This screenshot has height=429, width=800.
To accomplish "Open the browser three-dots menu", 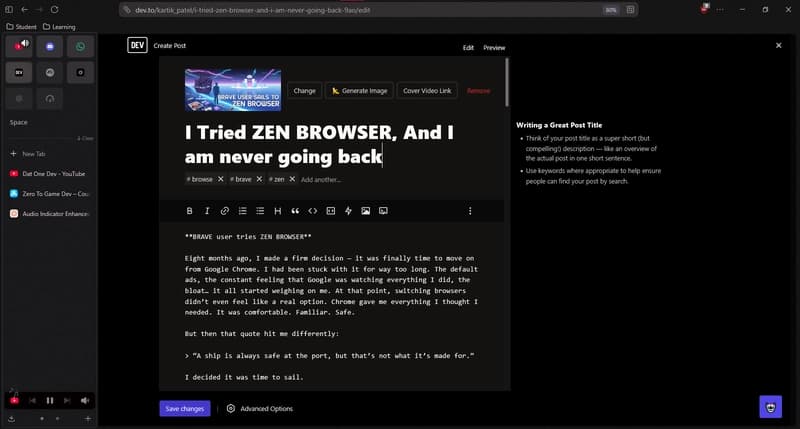I will (x=720, y=9).
